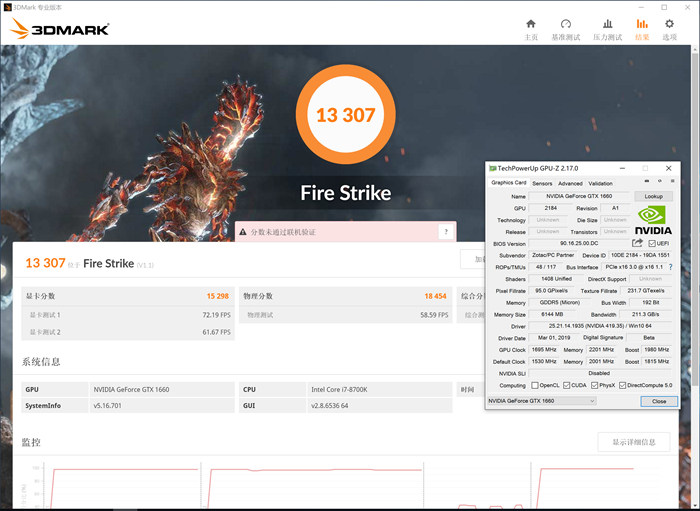The image size is (700, 511).
Task: Click the 监控 monitoring section heading
Action: (x=31, y=442)
